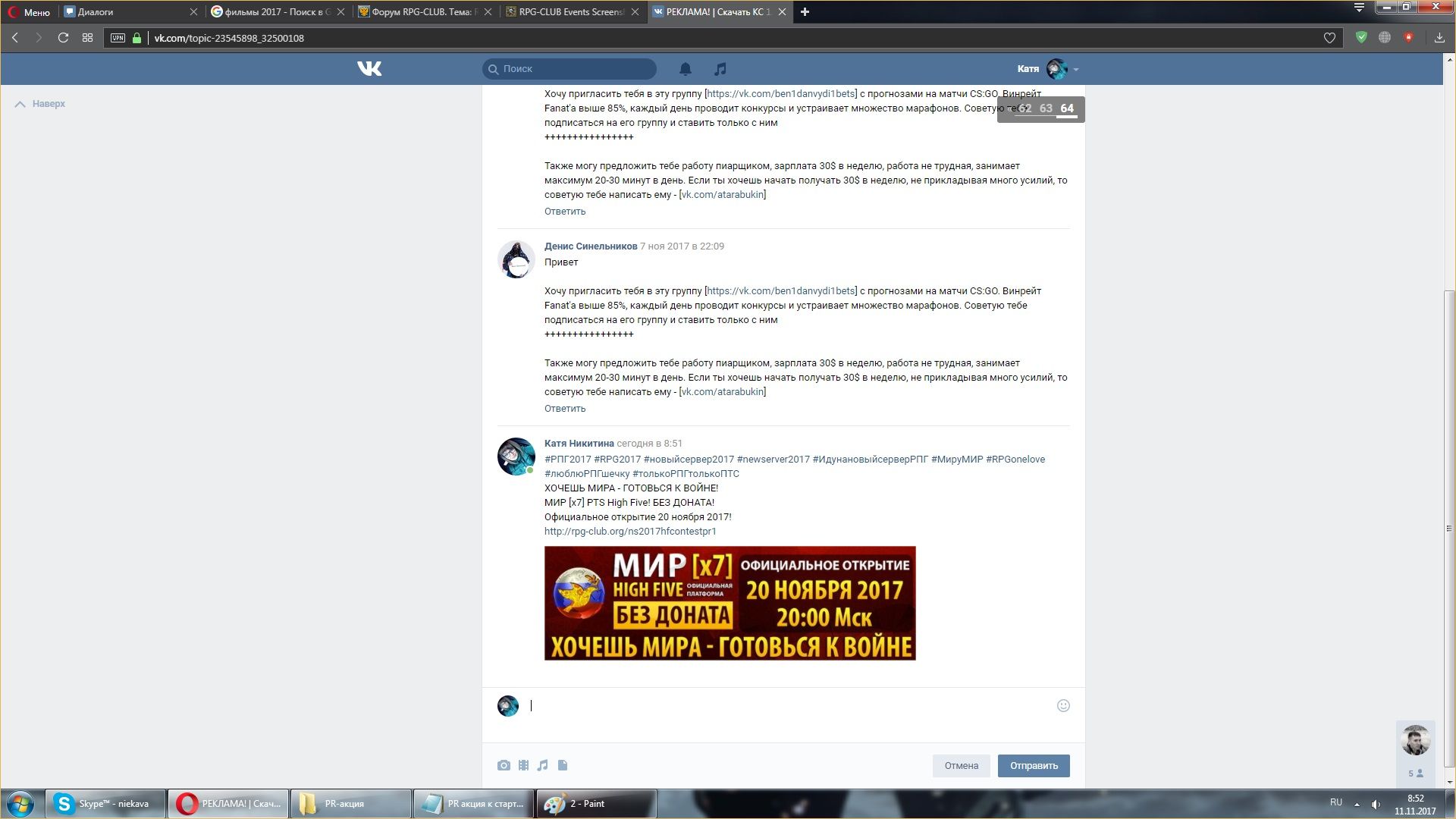The image size is (1456, 819).
Task: Attach audio with music note icon
Action: [x=542, y=765]
